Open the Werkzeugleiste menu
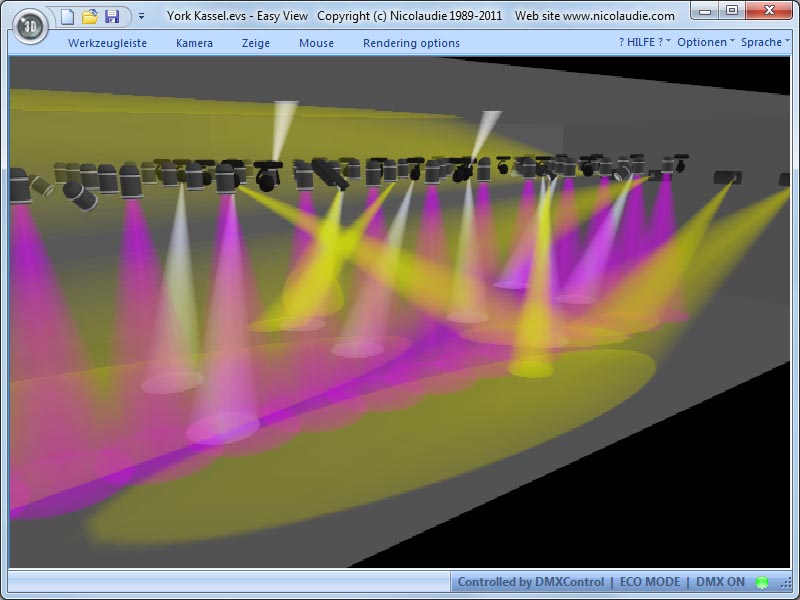The width and height of the screenshot is (800, 600). pos(107,43)
